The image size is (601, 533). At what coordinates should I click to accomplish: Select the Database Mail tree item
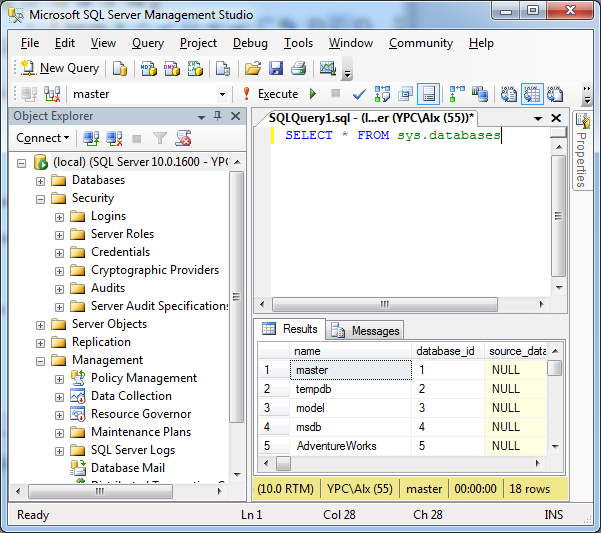pos(128,468)
